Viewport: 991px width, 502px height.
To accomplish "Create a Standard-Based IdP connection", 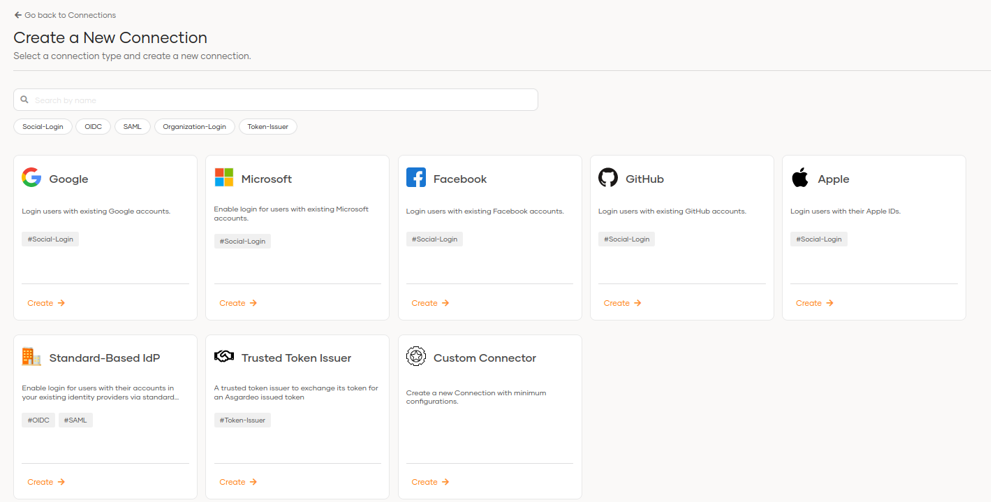I will point(46,482).
